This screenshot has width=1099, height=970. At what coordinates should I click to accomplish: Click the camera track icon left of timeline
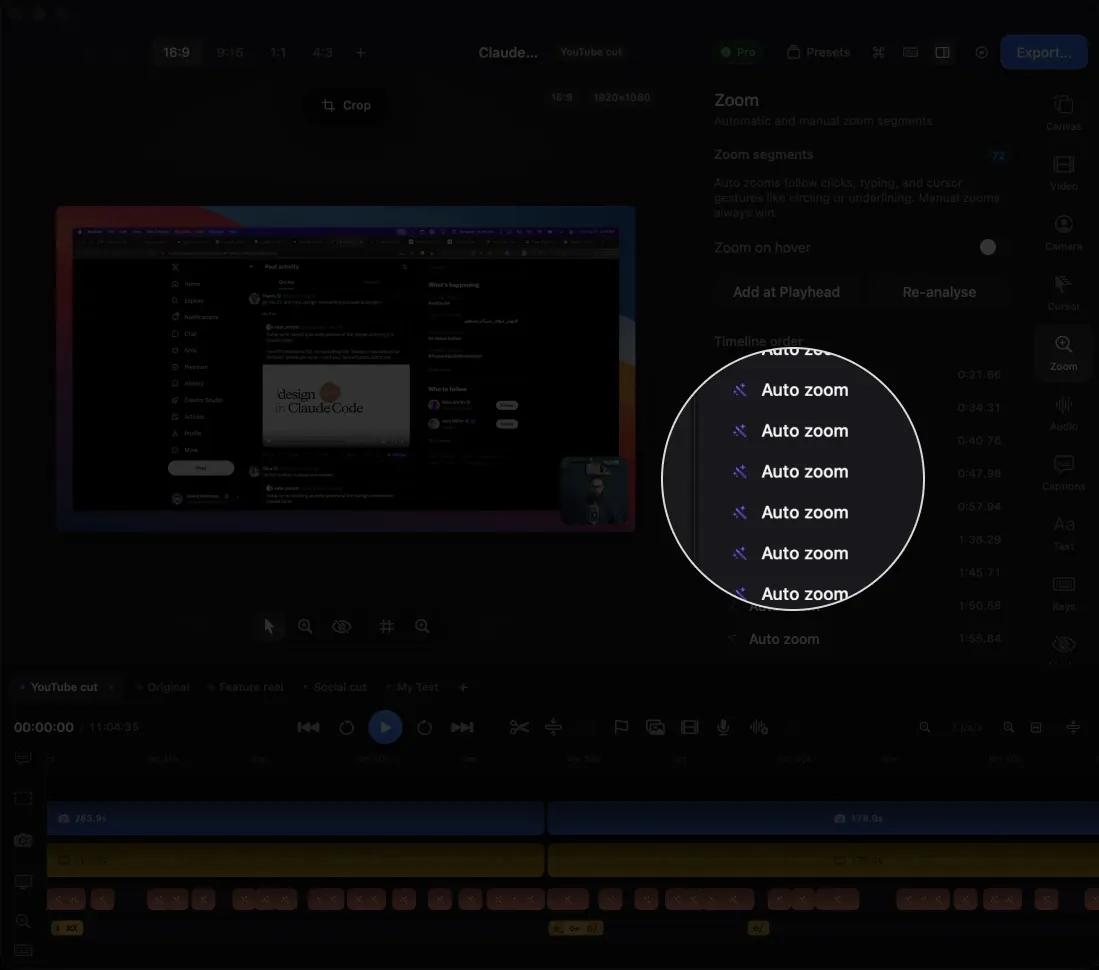[23, 840]
